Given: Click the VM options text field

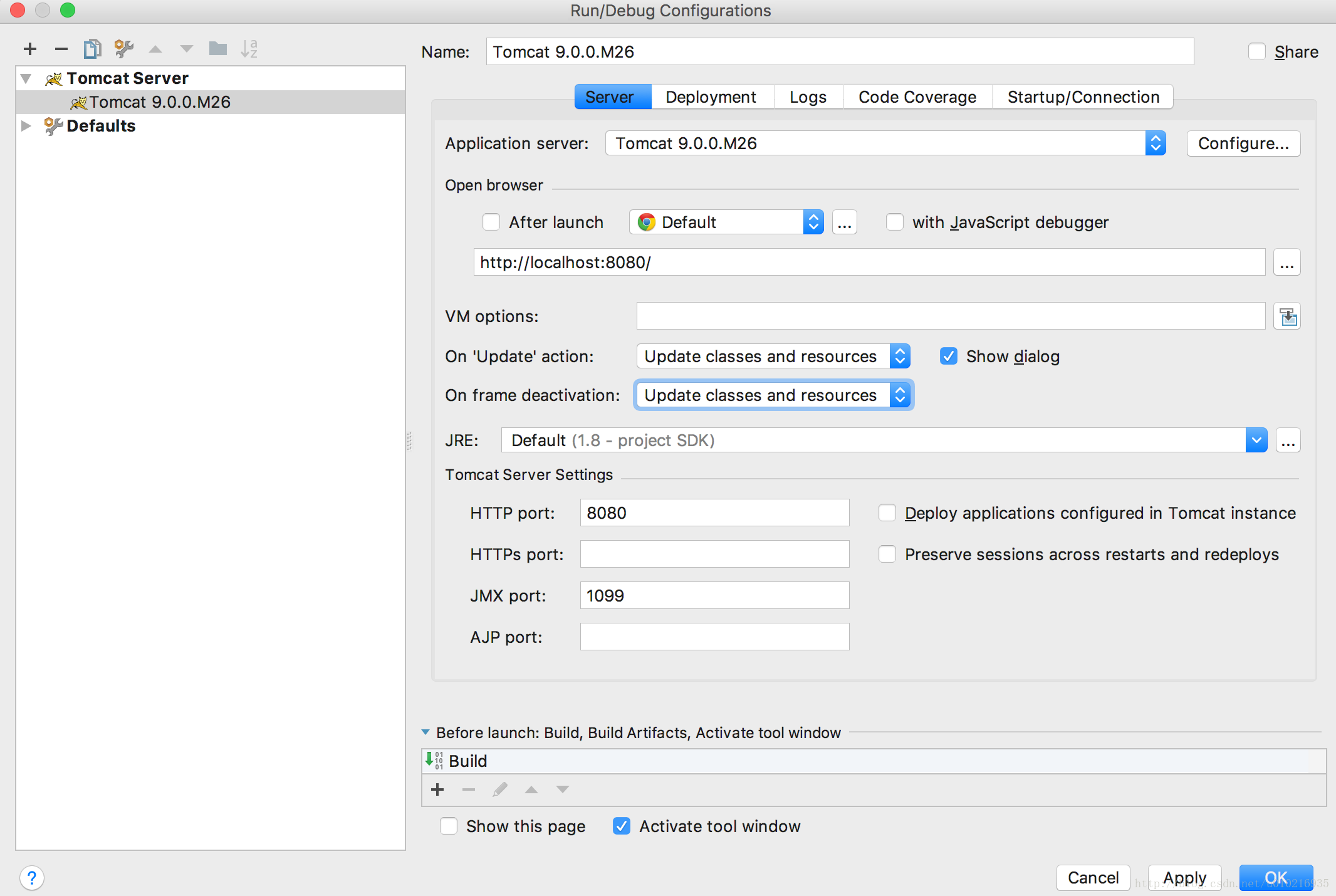Looking at the screenshot, I should [951, 316].
